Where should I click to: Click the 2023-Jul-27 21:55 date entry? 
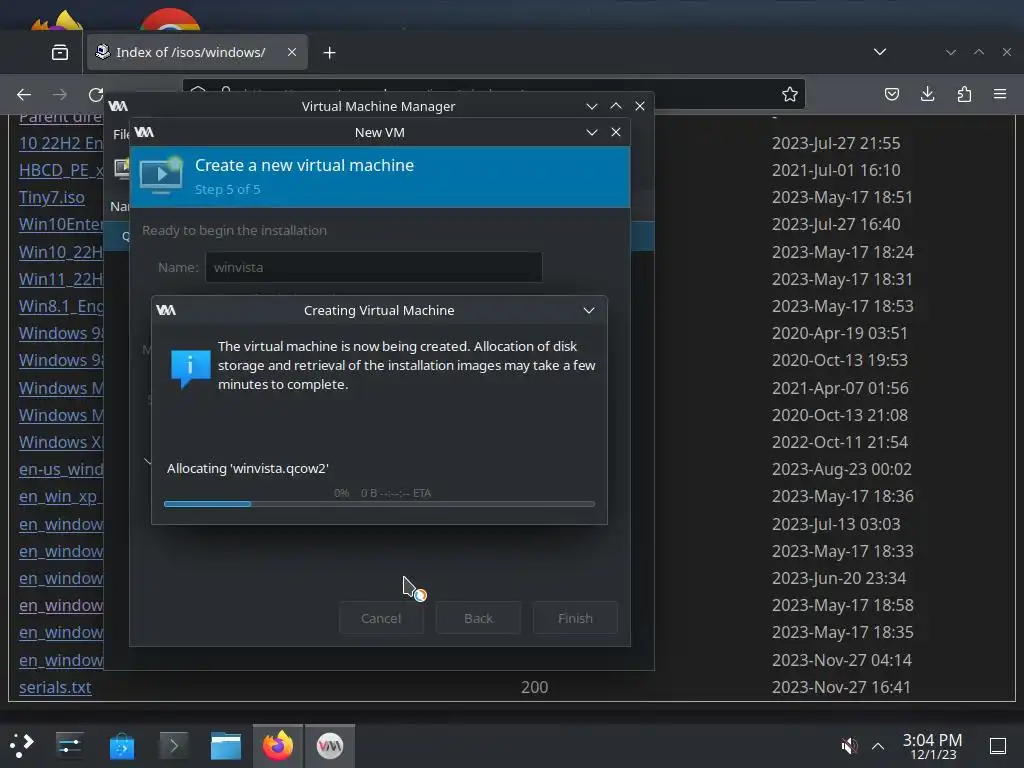point(836,143)
